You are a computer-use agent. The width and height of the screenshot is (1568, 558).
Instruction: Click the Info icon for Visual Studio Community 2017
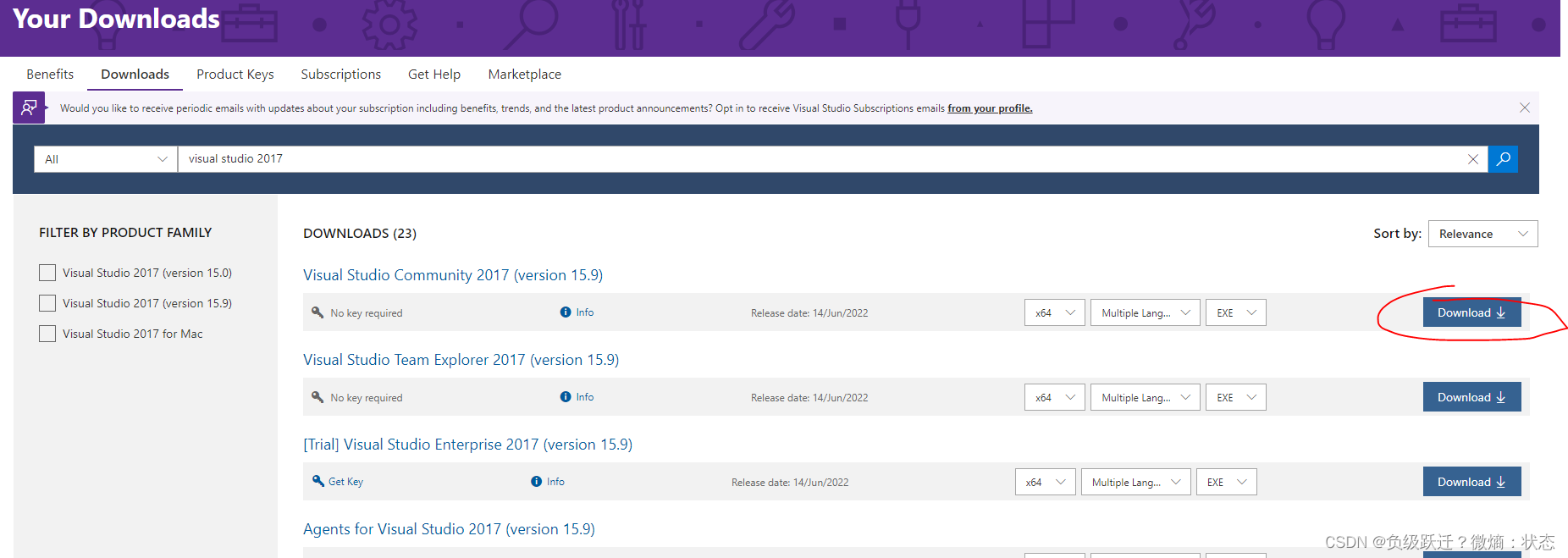pos(566,312)
